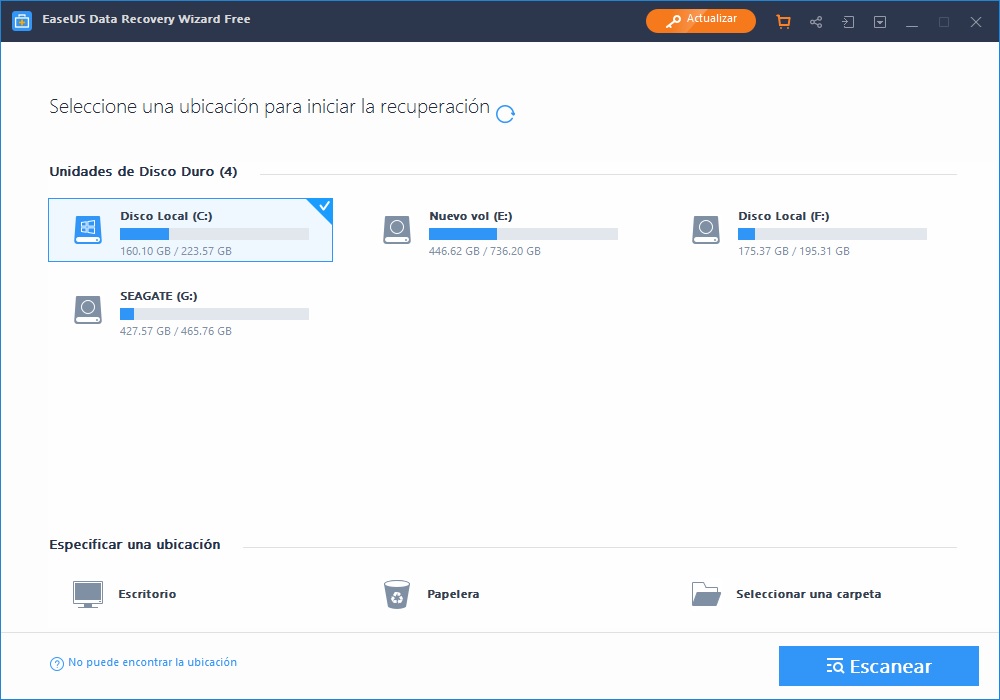Choose the Disco Local (F:) drive icon
This screenshot has width=1000, height=700.
706,230
